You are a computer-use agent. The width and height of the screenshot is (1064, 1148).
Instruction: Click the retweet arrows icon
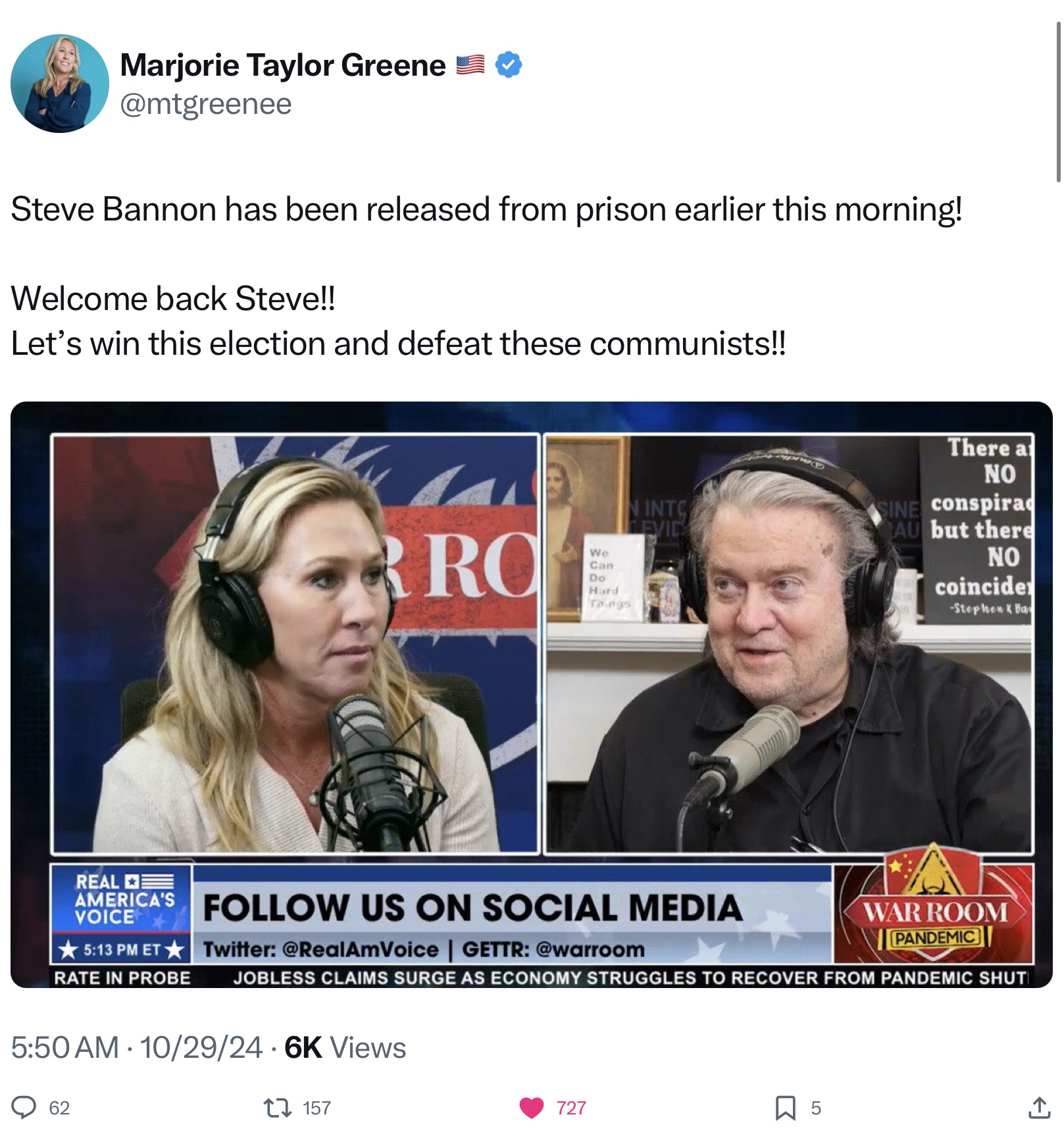pyautogui.click(x=278, y=1108)
